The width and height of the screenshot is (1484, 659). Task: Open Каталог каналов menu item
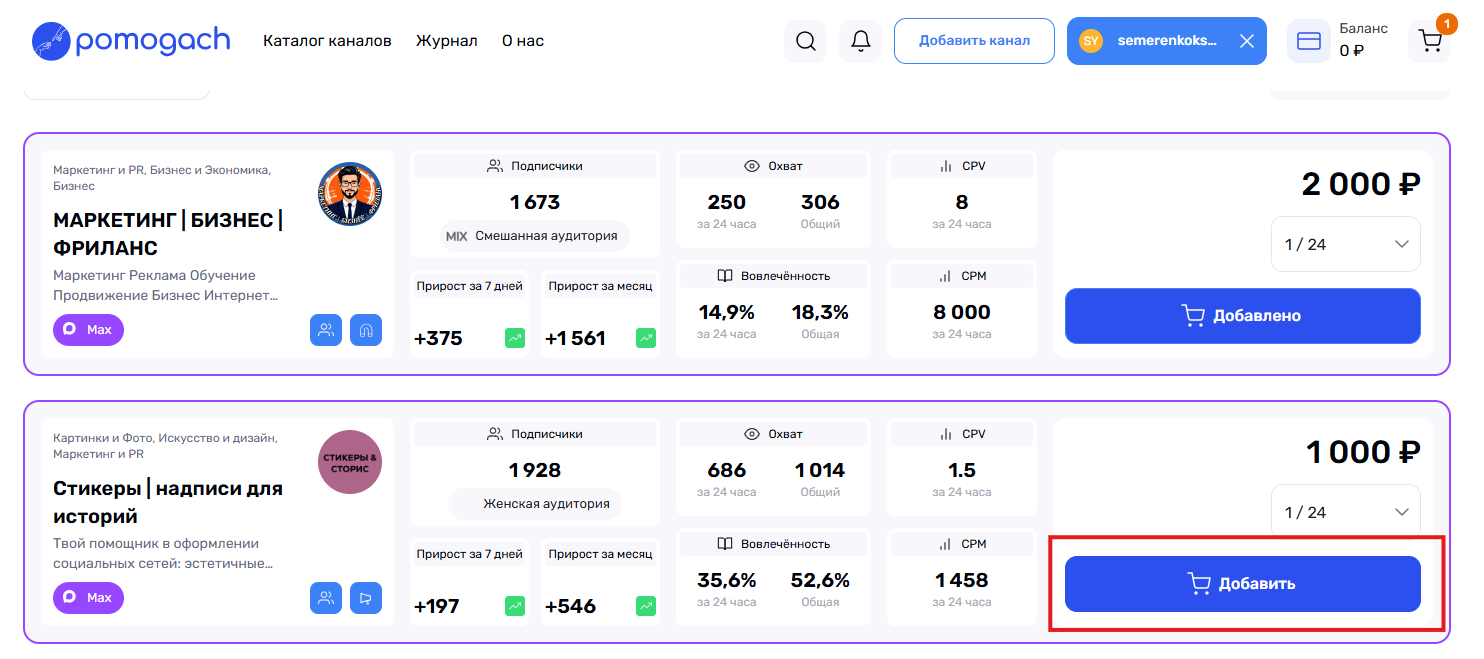coord(327,41)
